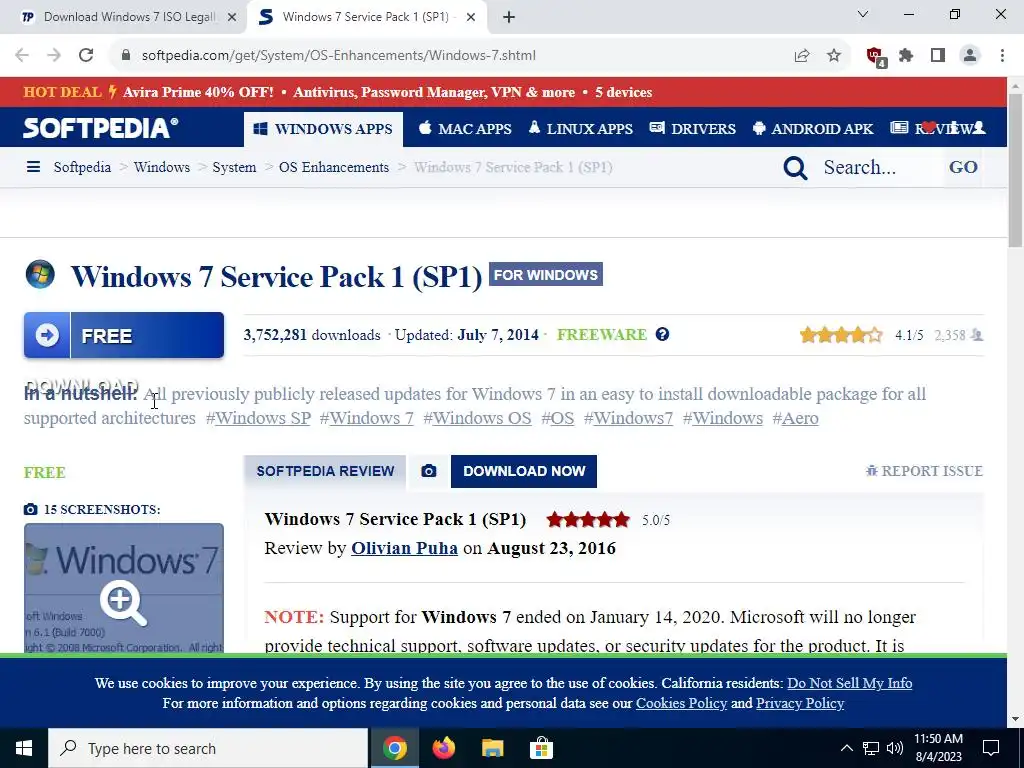Click the search magnifier icon

(795, 168)
